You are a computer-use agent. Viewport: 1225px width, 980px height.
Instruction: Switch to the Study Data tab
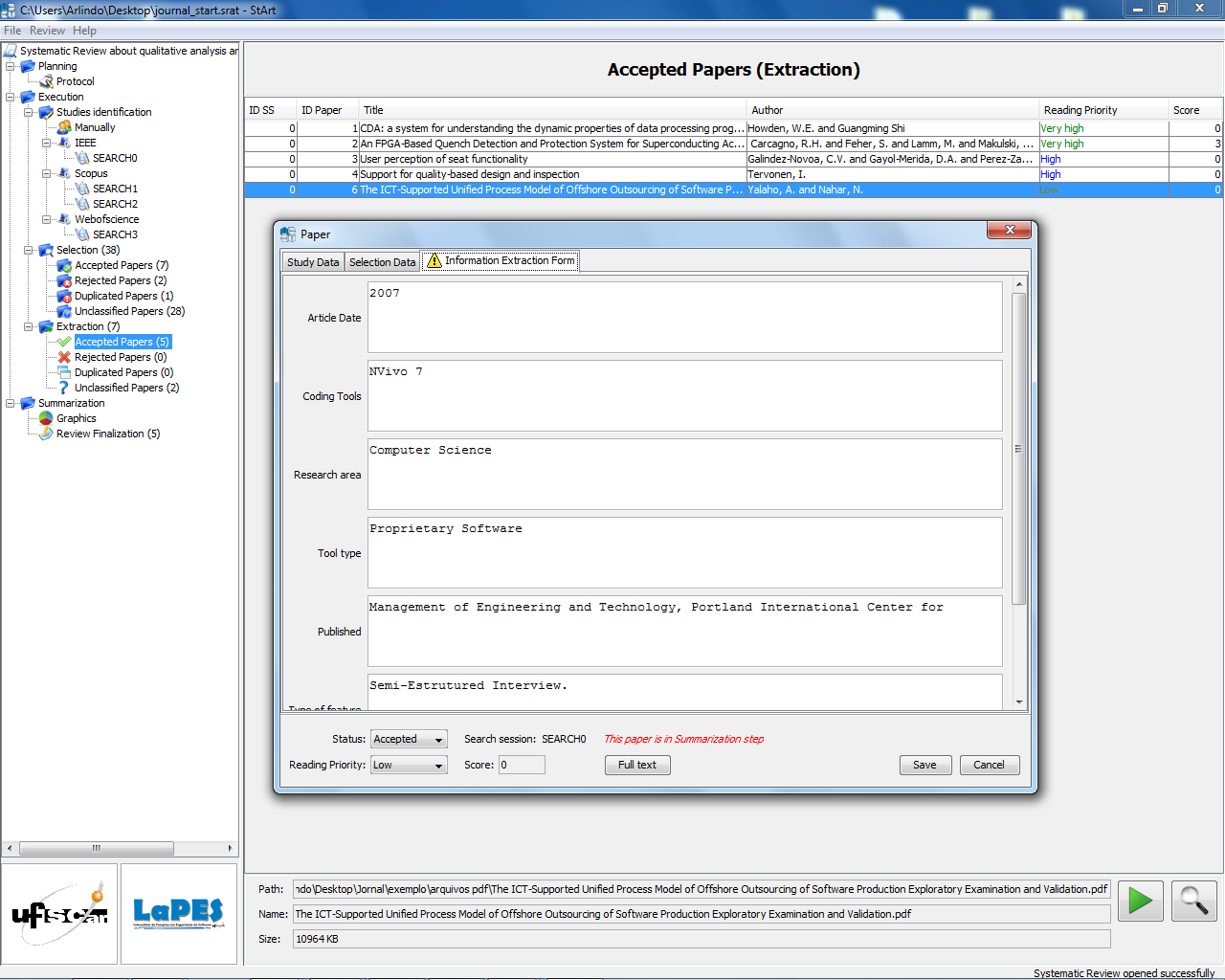coord(313,262)
